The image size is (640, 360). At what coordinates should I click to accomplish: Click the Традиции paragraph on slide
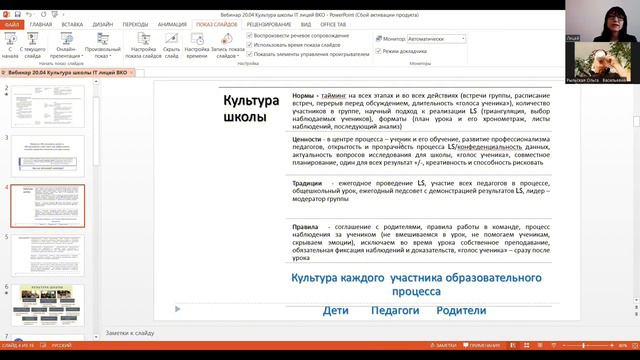(421, 191)
